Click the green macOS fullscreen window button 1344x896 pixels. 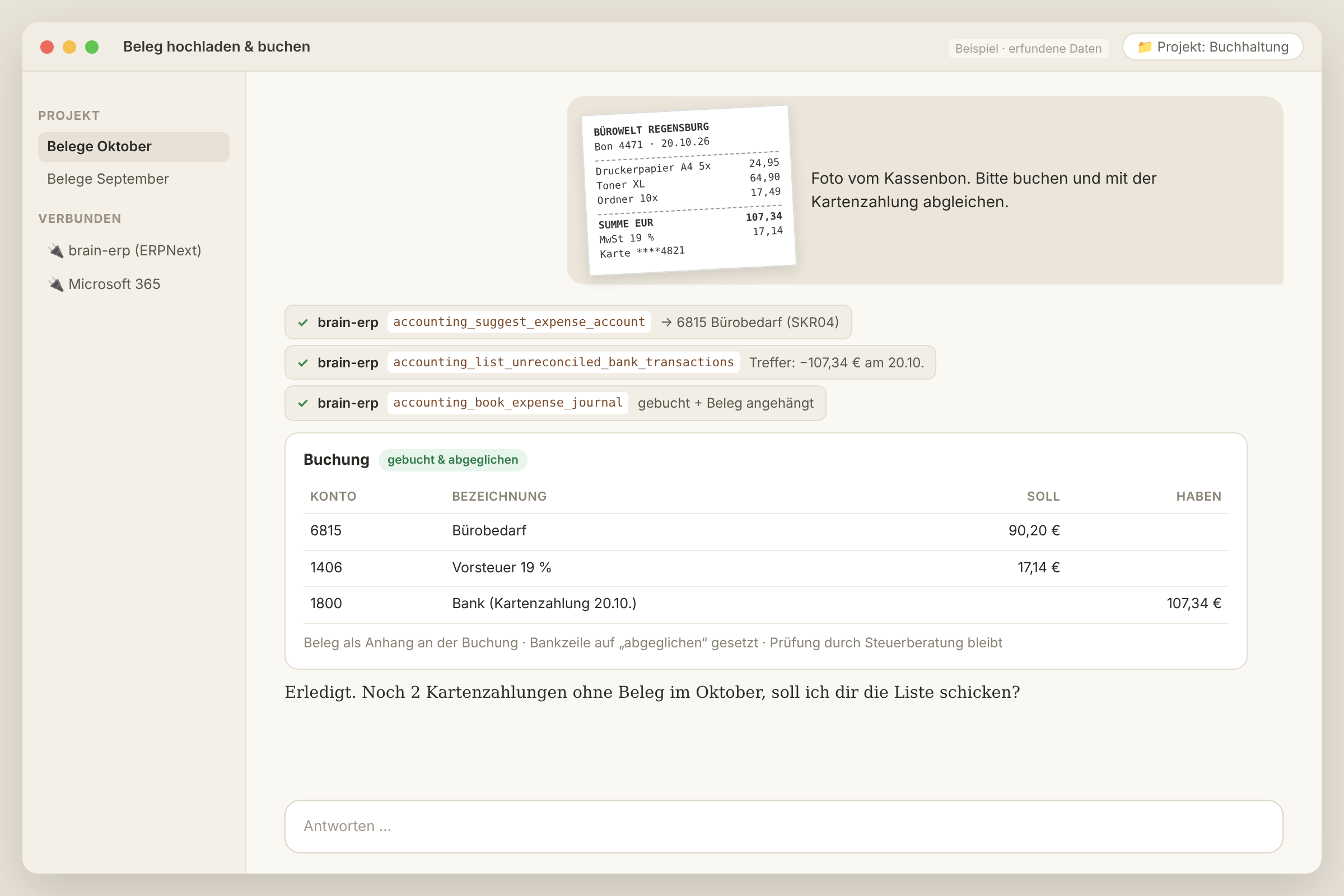[91, 47]
